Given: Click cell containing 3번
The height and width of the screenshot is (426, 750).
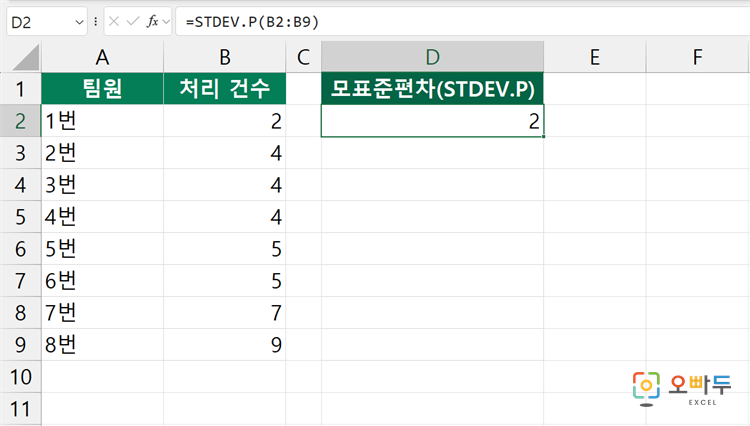Looking at the screenshot, I should pyautogui.click(x=102, y=185).
